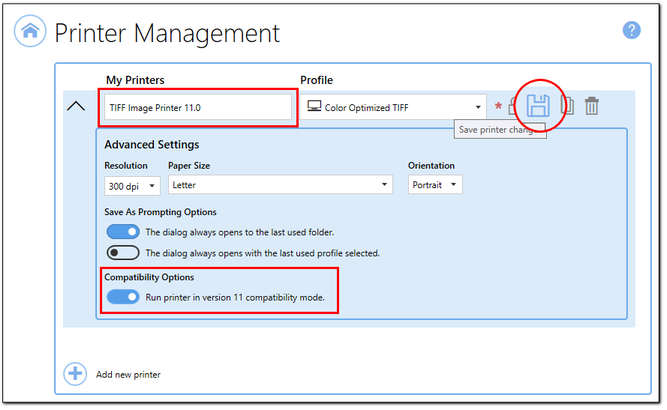Open the Portrait Orientation dropdown
667x410 pixels.
point(435,185)
